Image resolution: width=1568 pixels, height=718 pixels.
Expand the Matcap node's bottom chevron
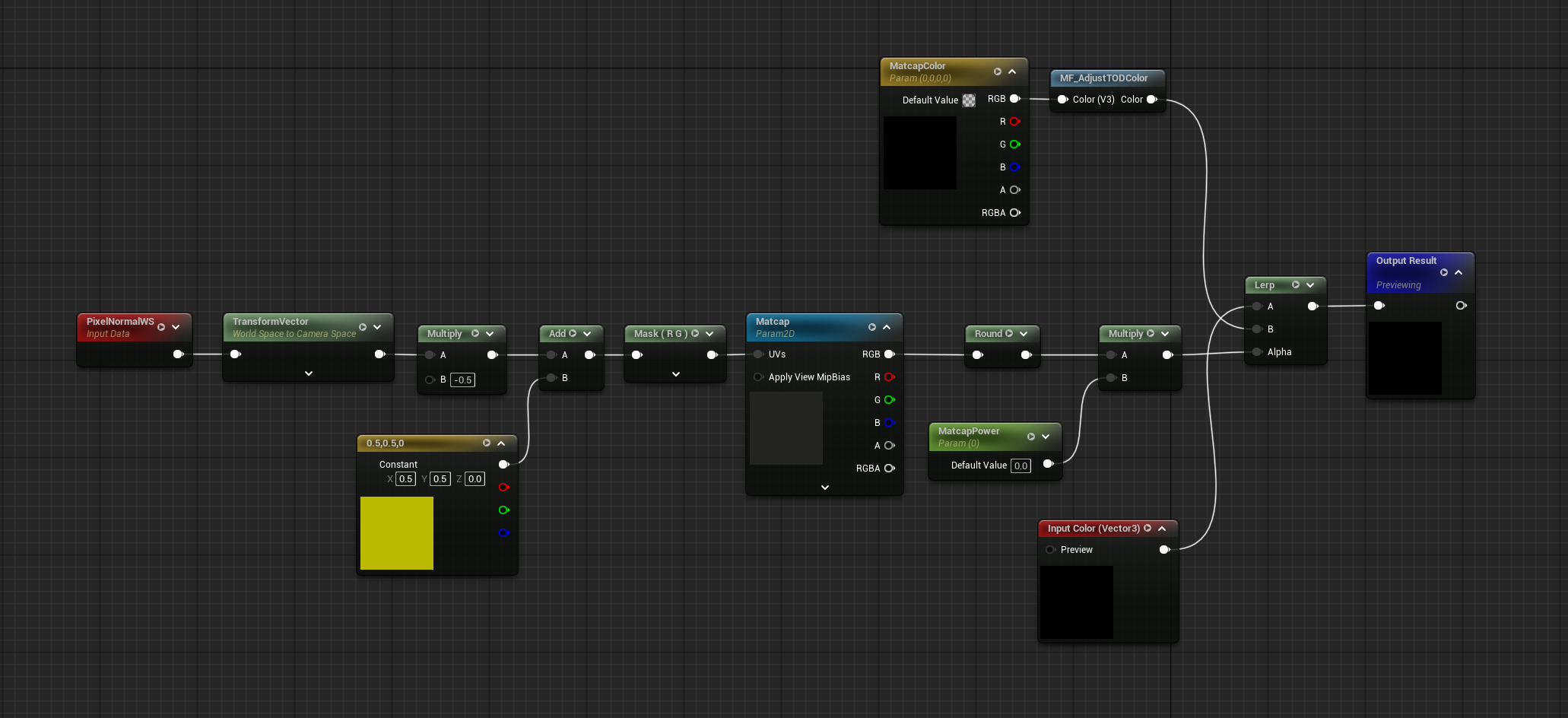coord(824,487)
